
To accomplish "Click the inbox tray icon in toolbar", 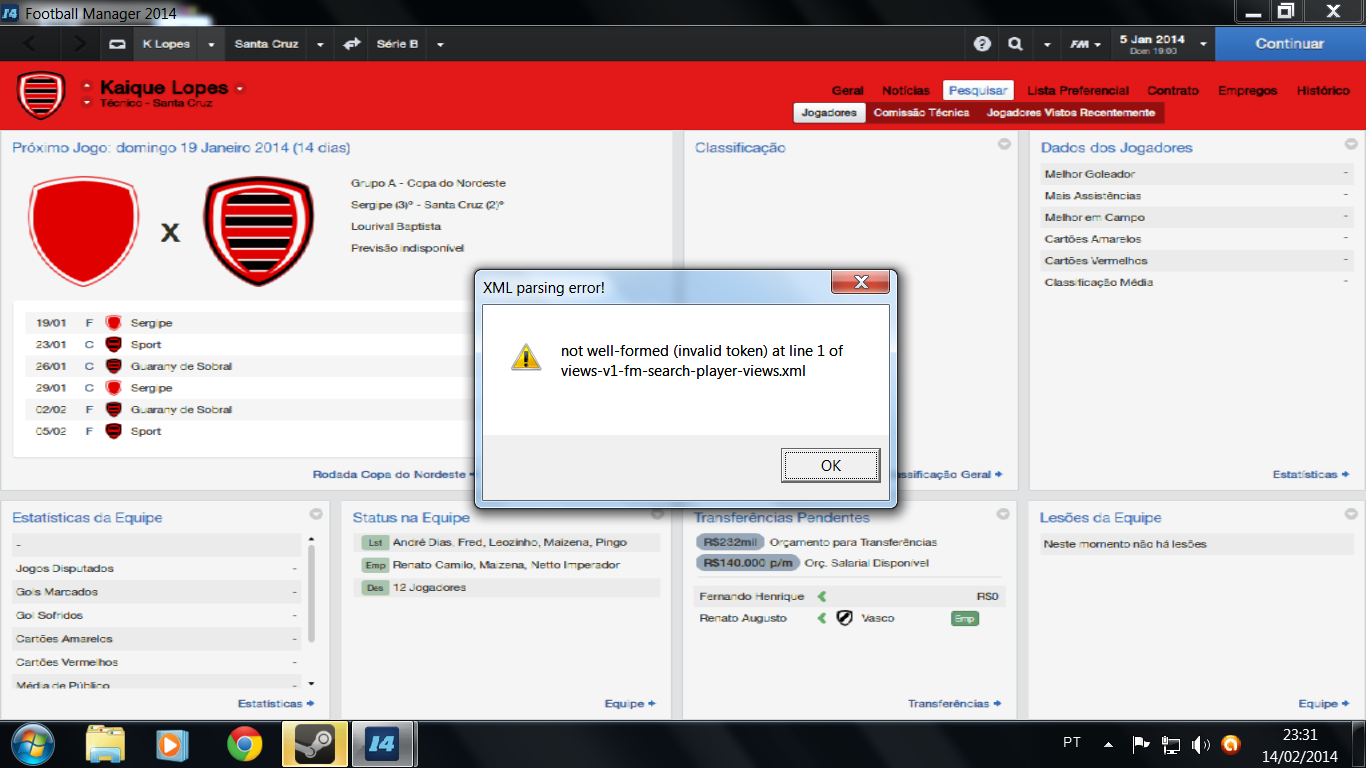I will (117, 44).
